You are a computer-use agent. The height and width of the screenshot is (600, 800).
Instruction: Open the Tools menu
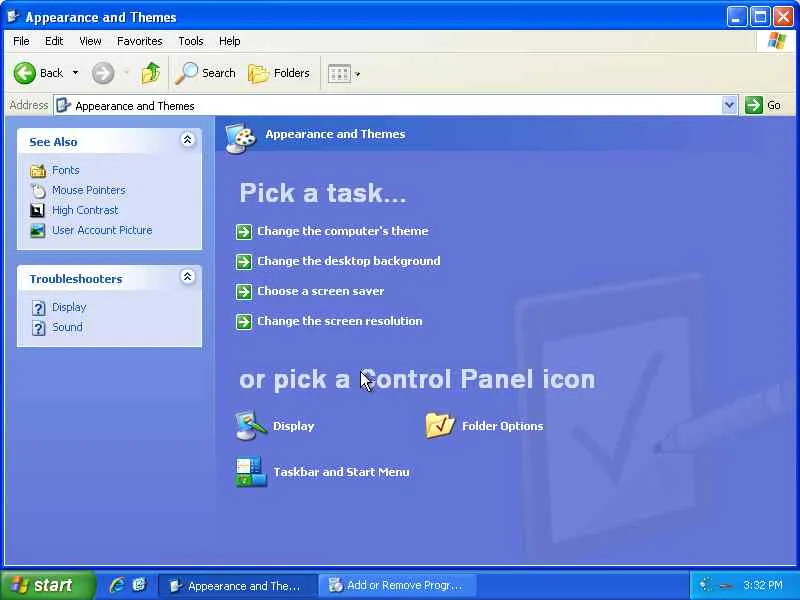tap(191, 41)
